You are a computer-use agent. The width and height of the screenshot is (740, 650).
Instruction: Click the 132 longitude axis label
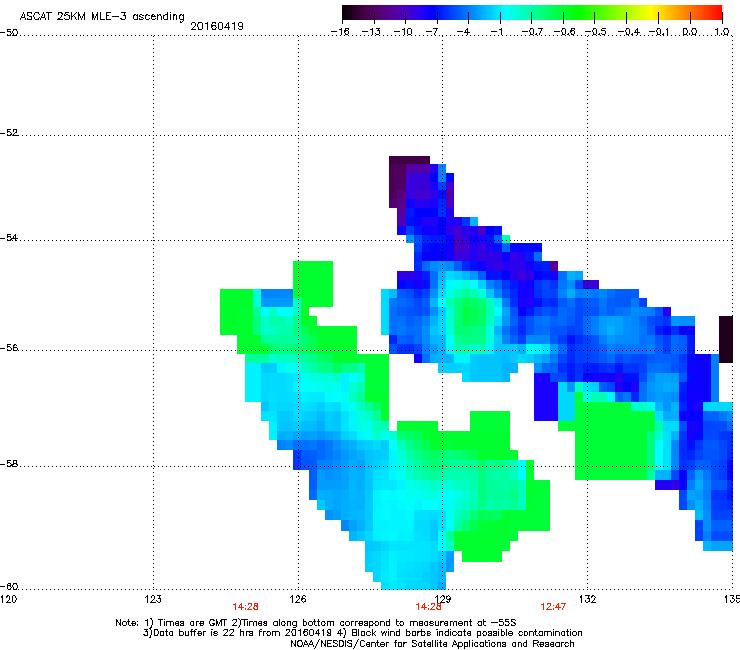[x=587, y=599]
